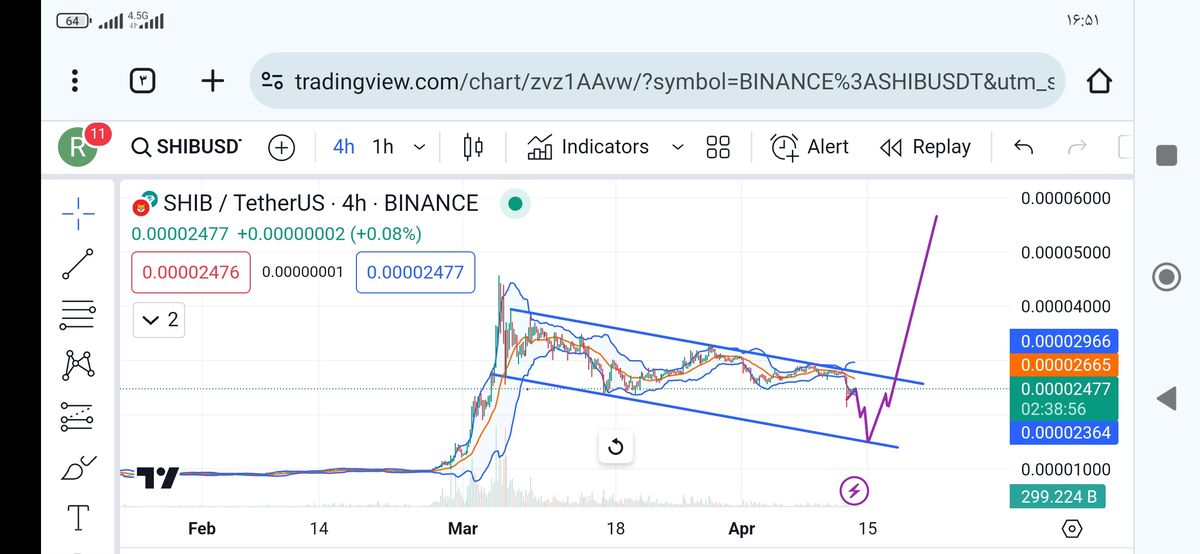Image resolution: width=1200 pixels, height=554 pixels.
Task: Select the Fibonacci retracement tool
Action: point(78,315)
